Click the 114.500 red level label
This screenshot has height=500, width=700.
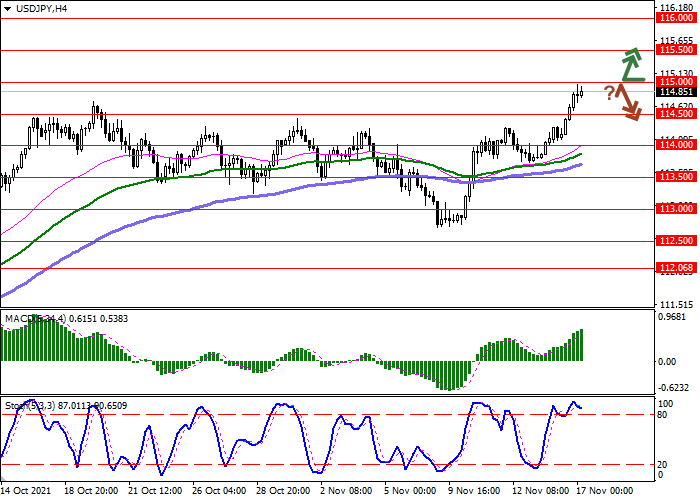[676, 114]
